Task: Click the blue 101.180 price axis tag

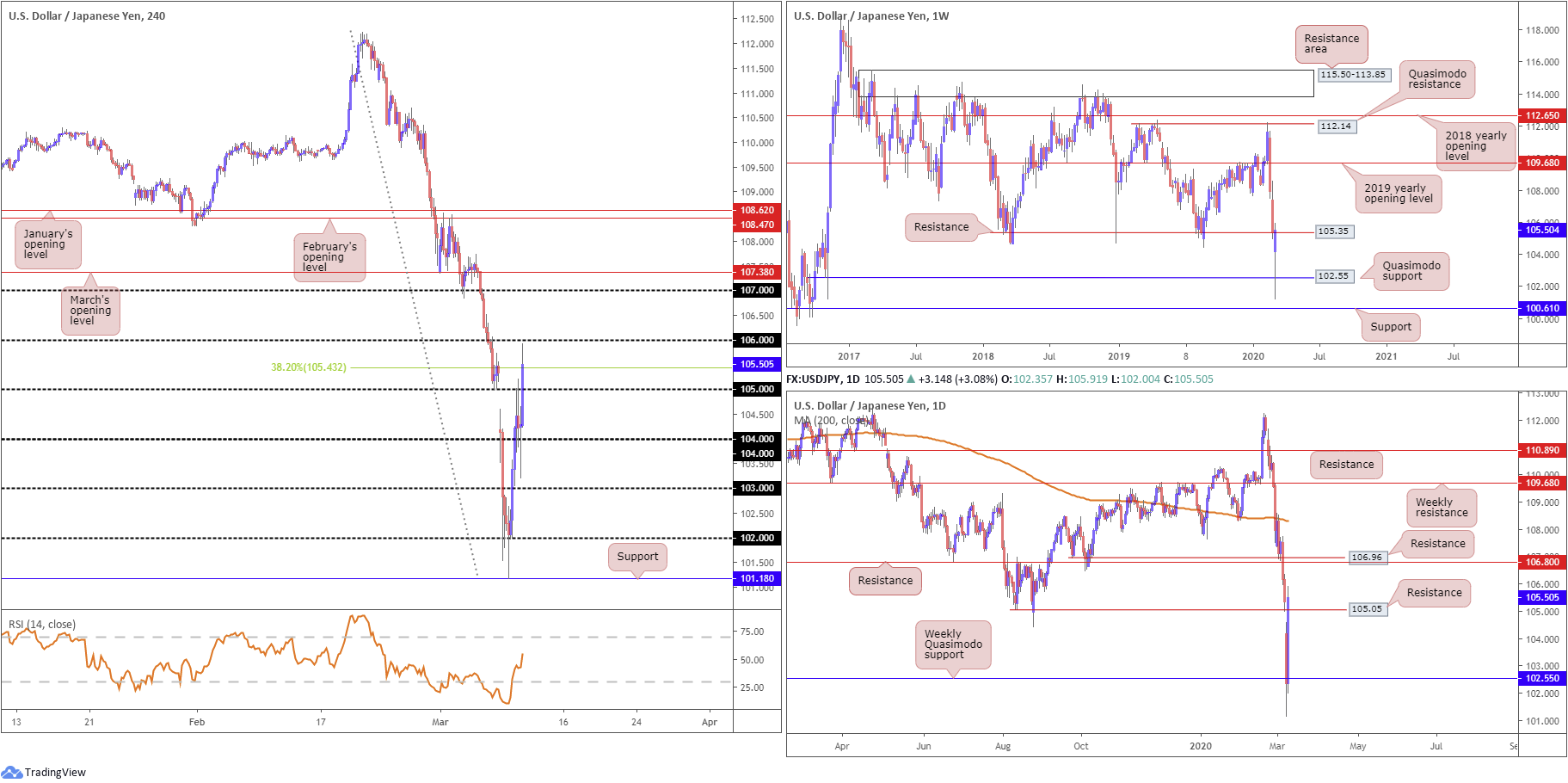Action: click(x=757, y=579)
